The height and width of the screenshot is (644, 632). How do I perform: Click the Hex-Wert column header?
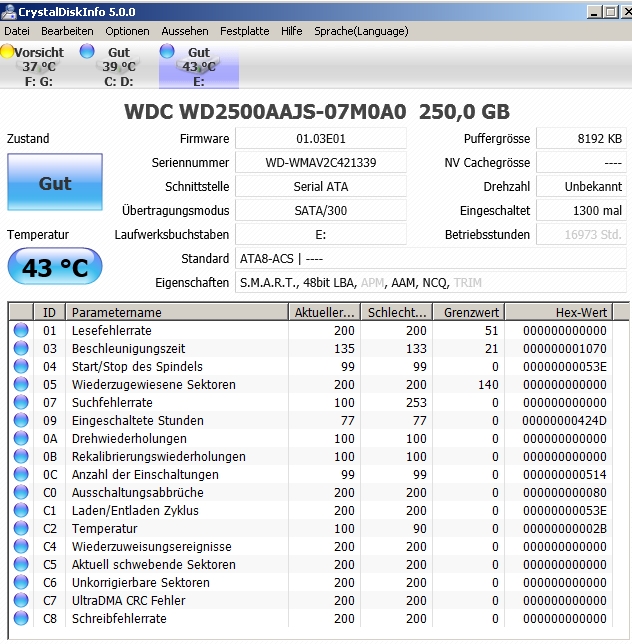pos(559,312)
